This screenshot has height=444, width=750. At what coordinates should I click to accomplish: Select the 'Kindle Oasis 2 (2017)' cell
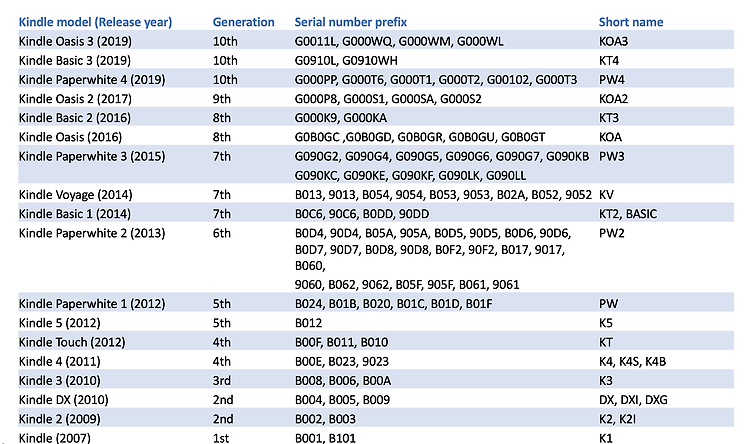[75, 99]
